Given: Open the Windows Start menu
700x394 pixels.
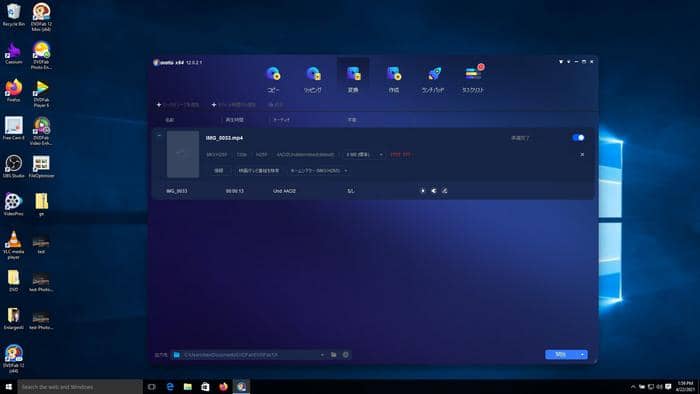Looking at the screenshot, I should coord(8,386).
